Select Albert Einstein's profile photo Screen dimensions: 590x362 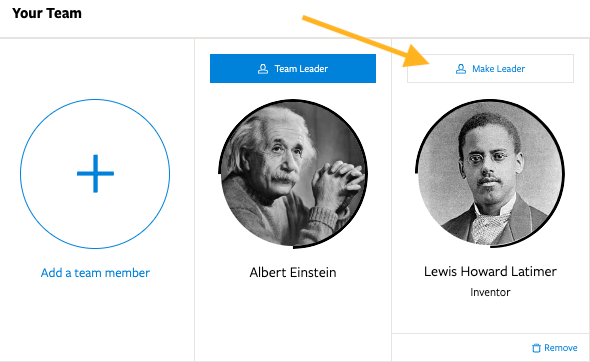point(293,173)
